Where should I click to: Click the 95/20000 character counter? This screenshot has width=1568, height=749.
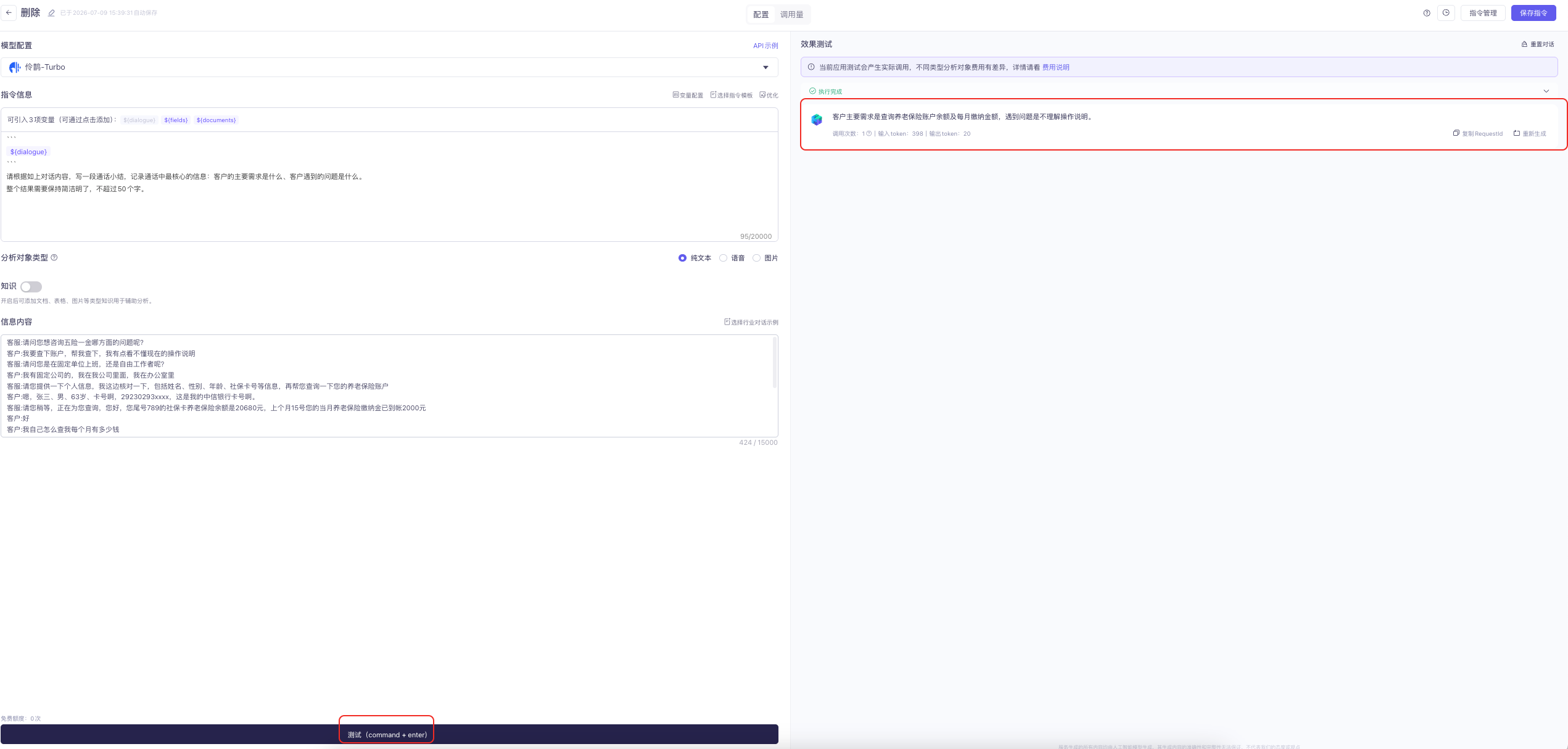(x=756, y=236)
